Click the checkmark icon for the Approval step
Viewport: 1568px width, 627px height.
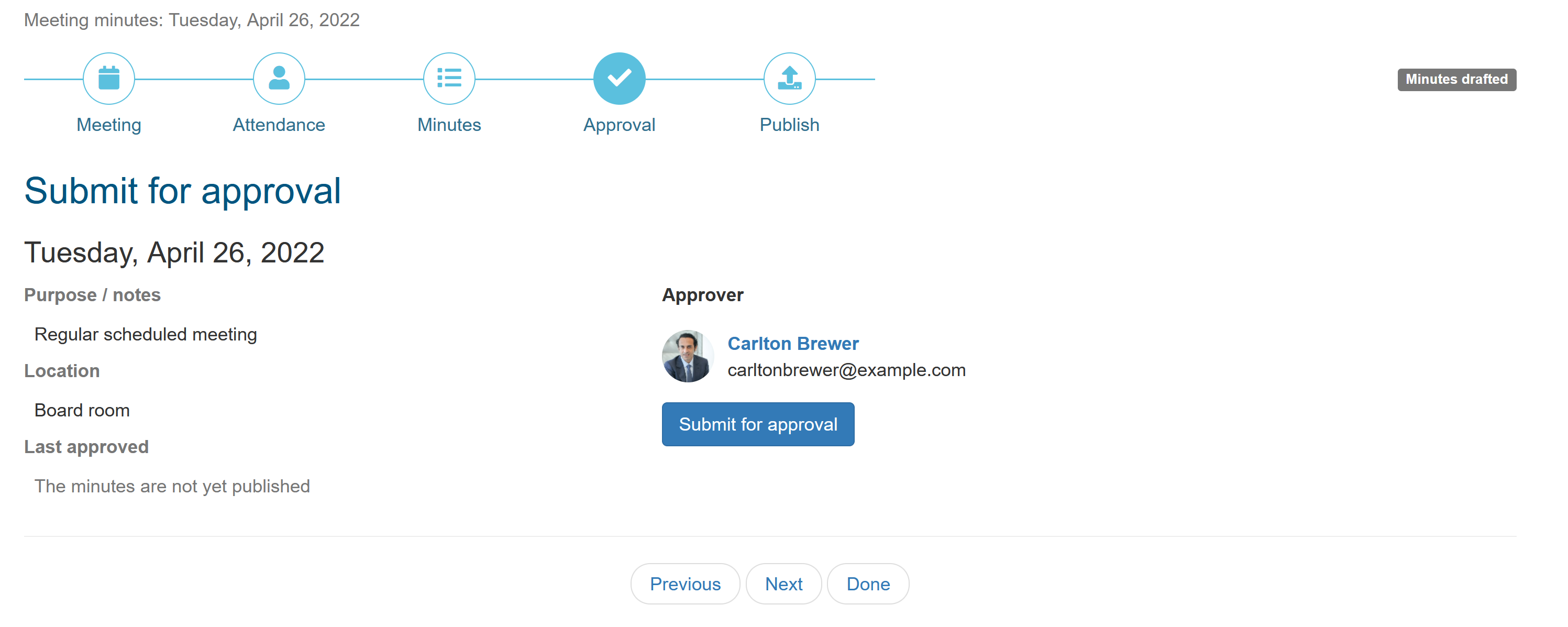619,79
